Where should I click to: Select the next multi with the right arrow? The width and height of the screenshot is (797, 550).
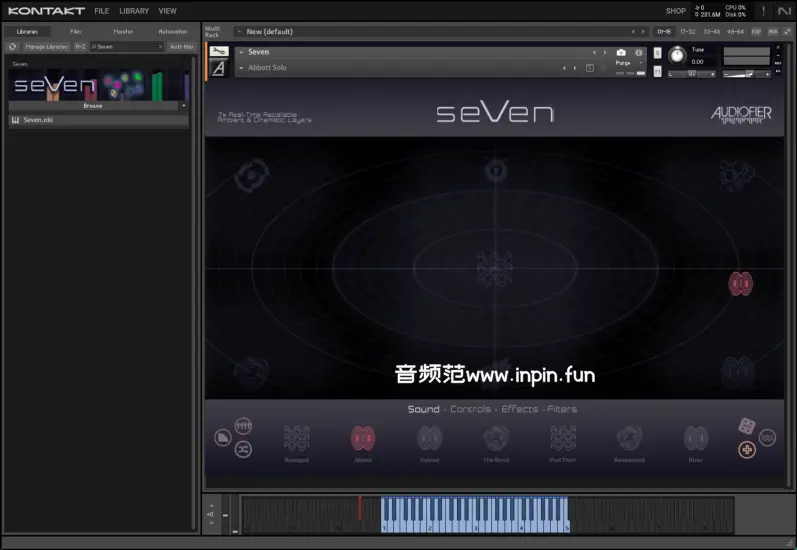[643, 32]
